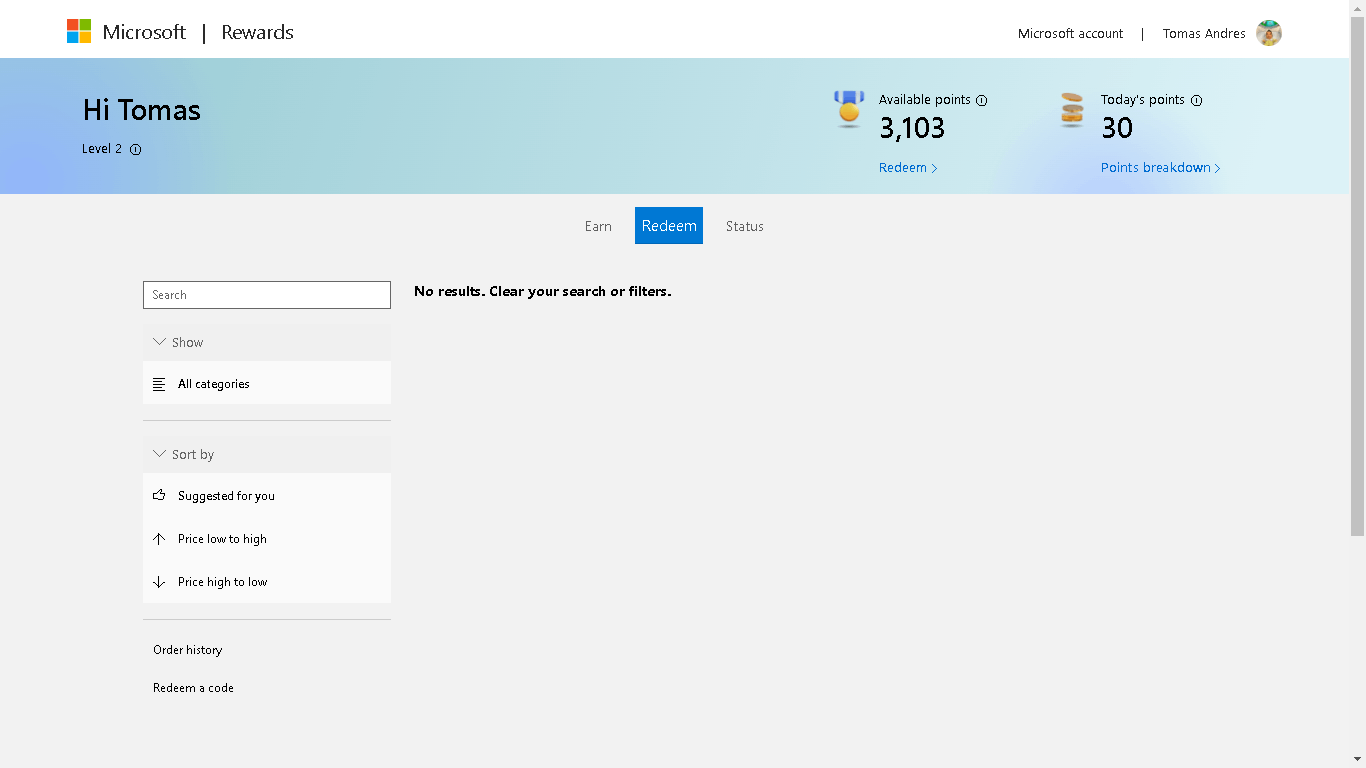The width and height of the screenshot is (1366, 768).
Task: Sort by Suggested for you
Action: (x=267, y=495)
